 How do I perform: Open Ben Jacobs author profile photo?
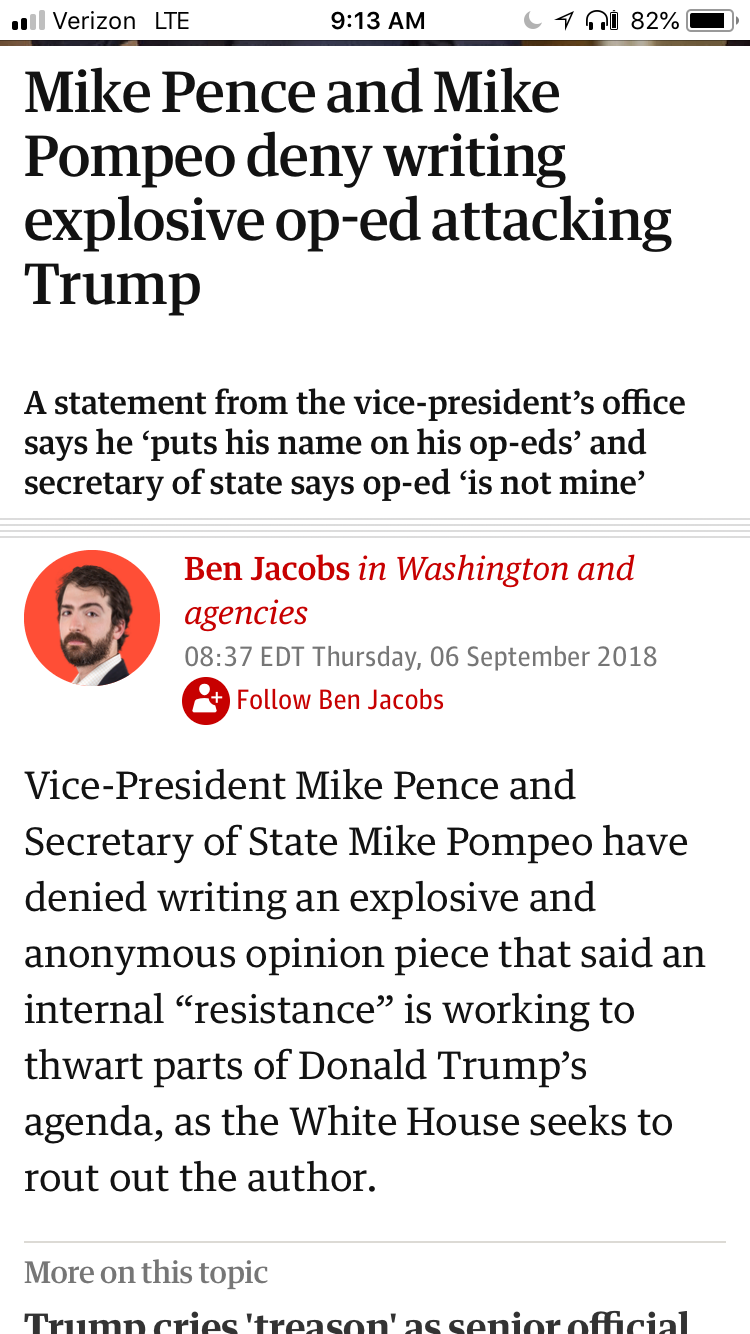click(x=92, y=618)
